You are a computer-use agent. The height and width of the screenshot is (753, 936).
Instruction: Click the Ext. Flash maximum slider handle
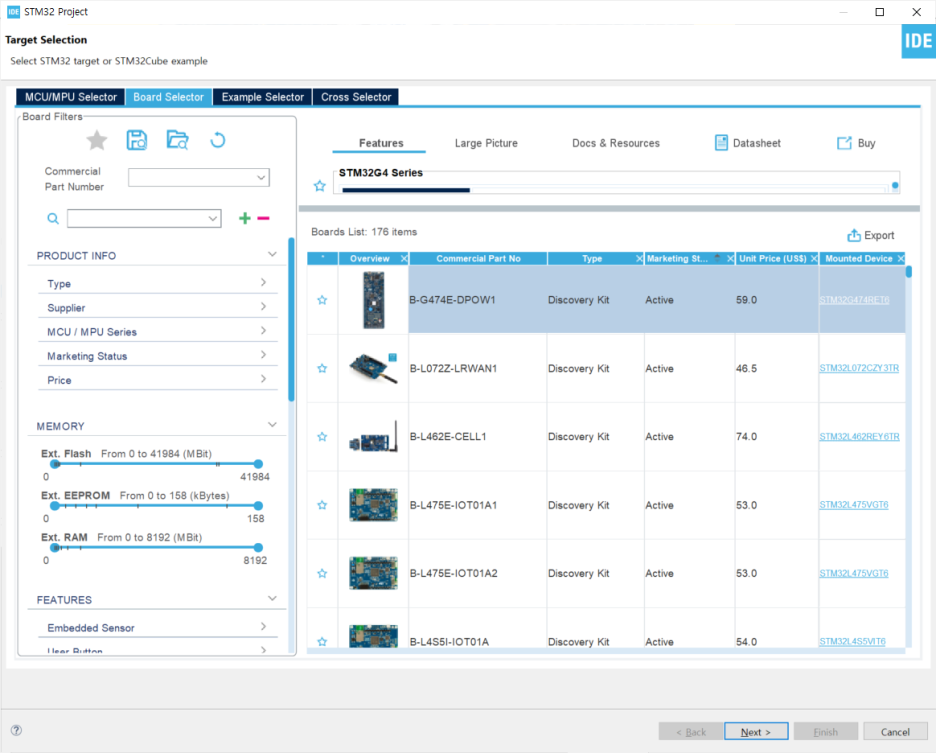pyautogui.click(x=258, y=464)
